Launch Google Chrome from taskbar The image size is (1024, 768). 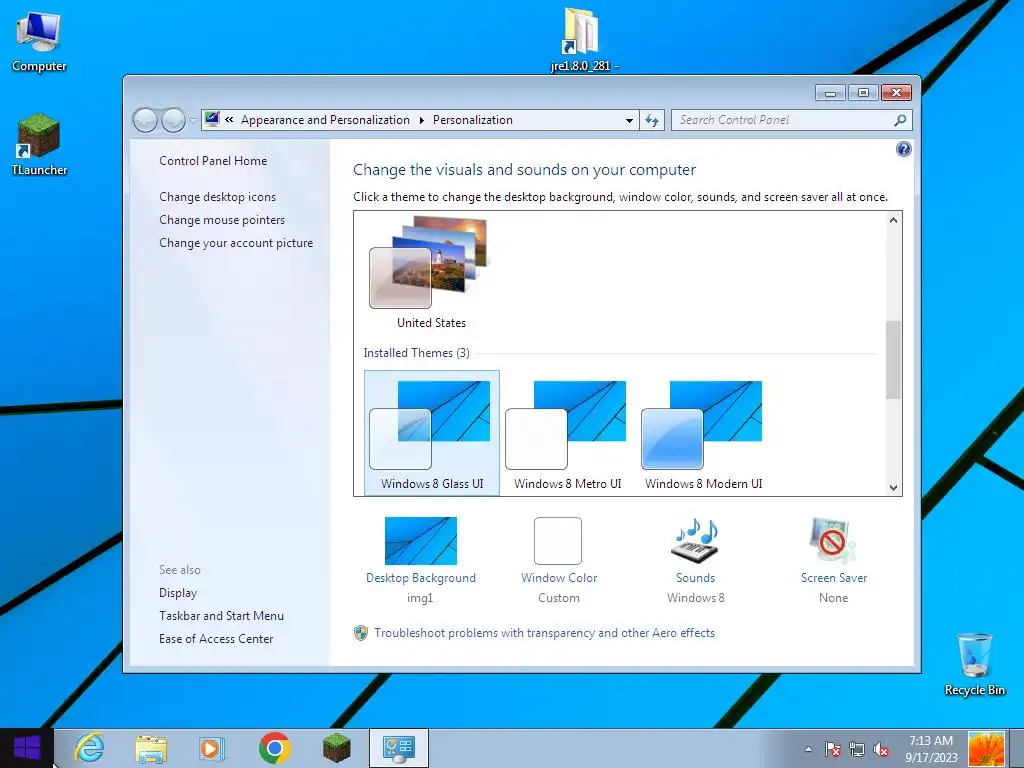[x=274, y=748]
